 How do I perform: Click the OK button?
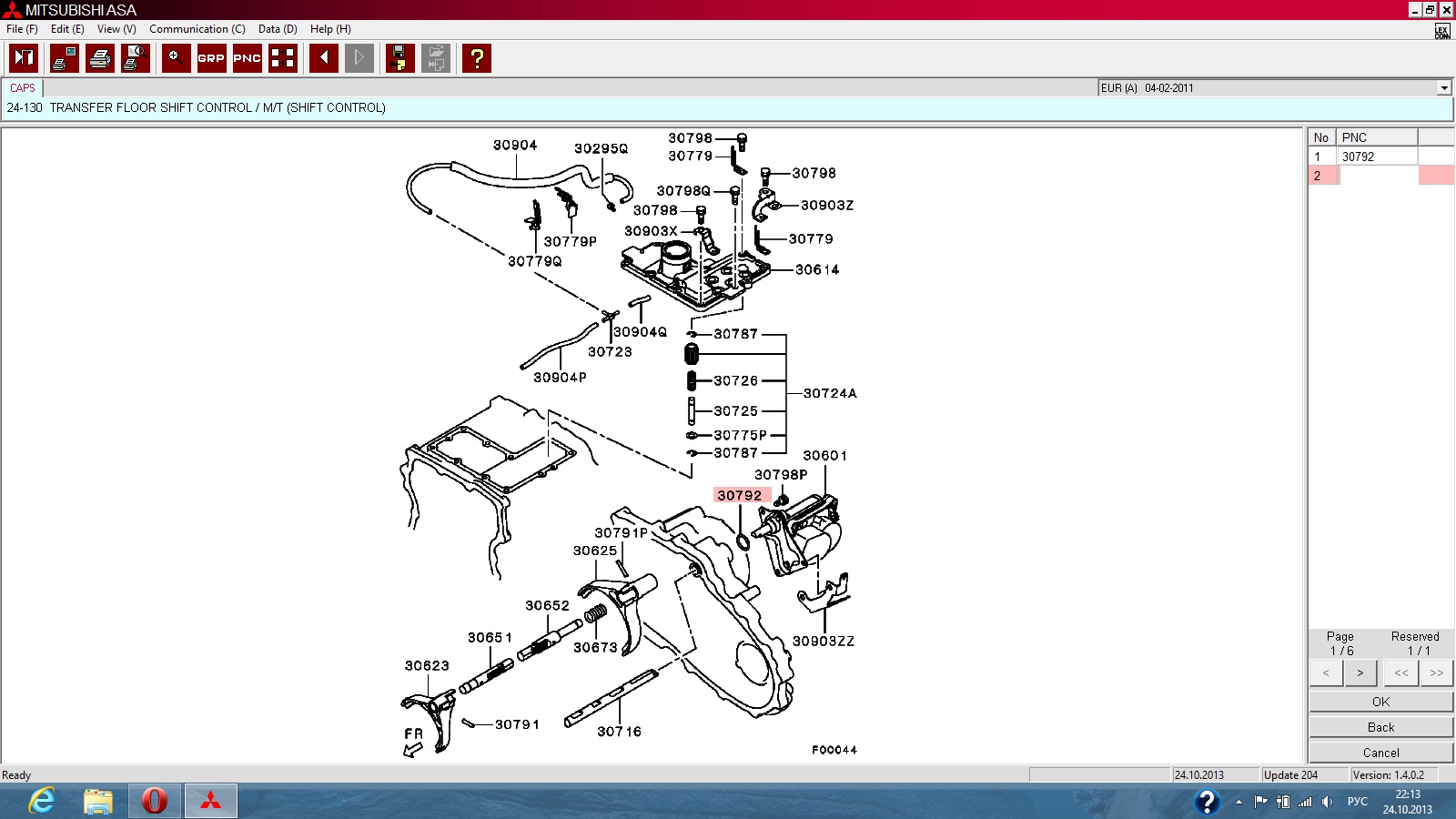tap(1380, 702)
